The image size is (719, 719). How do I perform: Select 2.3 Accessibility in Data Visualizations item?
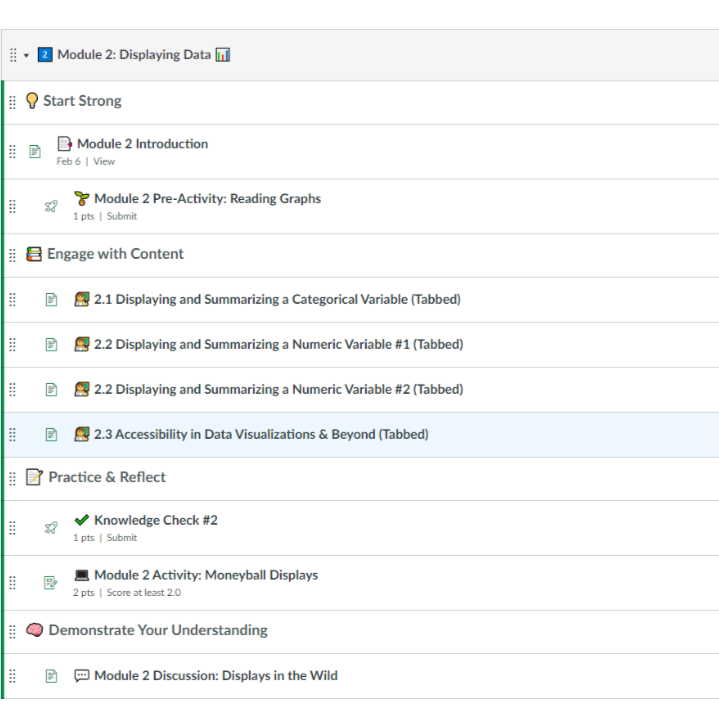pos(261,434)
